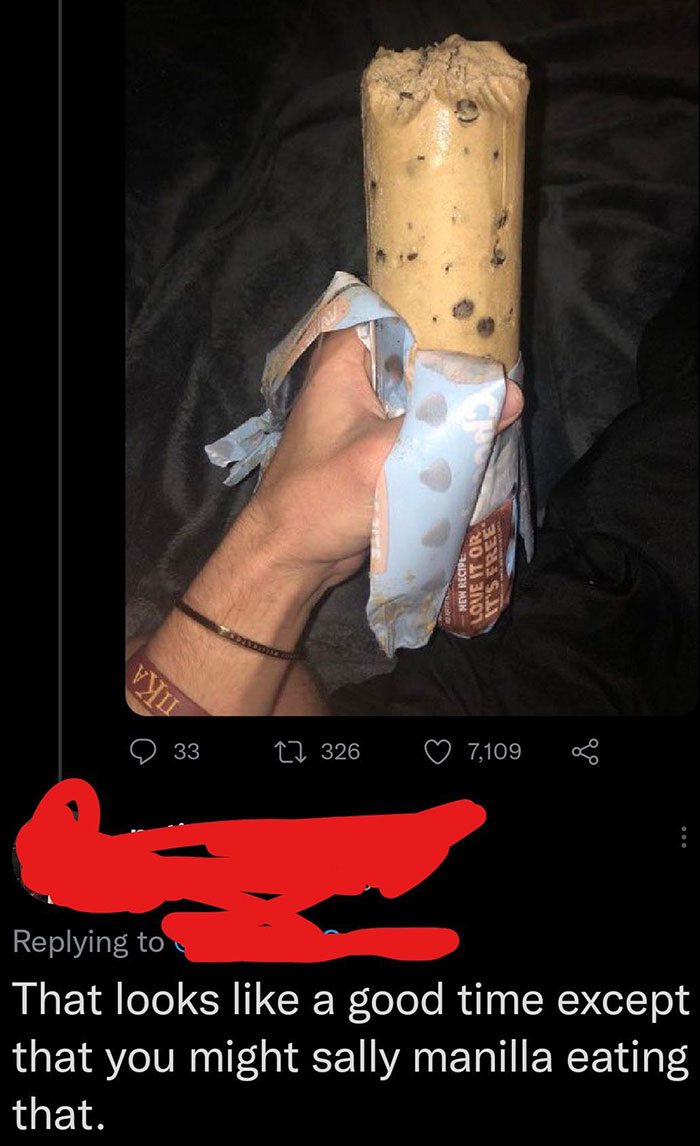Click the 'sally manilla' line of the reply
The height and width of the screenshot is (1146, 700).
click(351, 1057)
